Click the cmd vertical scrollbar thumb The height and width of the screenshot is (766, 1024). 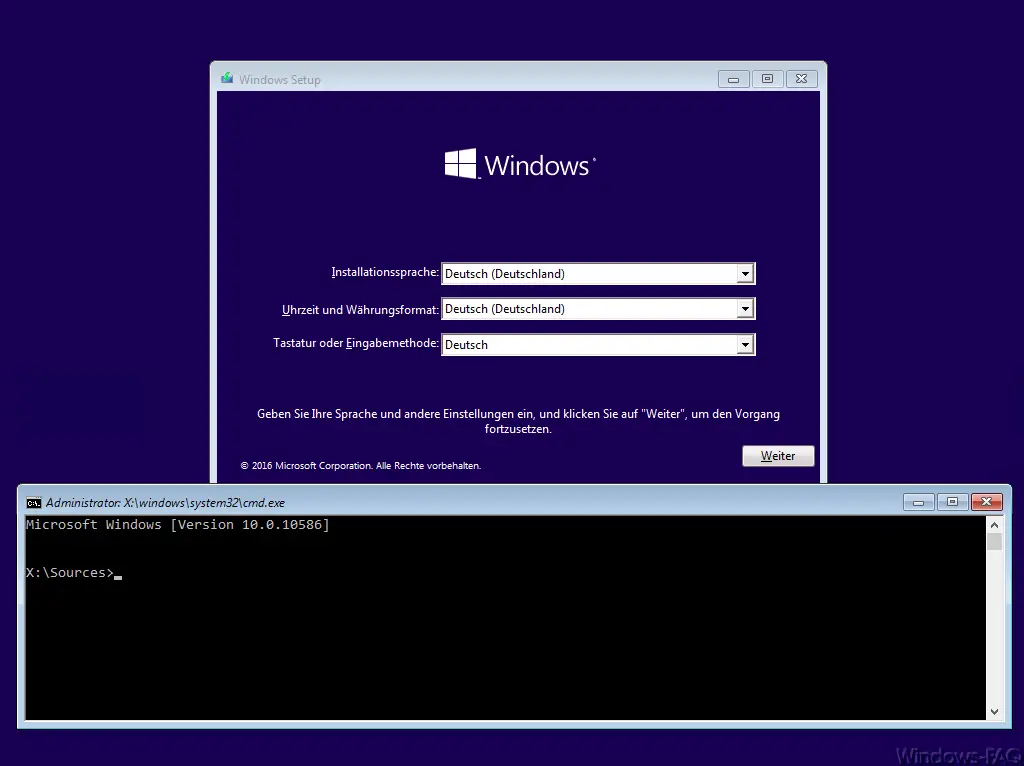coord(994,542)
